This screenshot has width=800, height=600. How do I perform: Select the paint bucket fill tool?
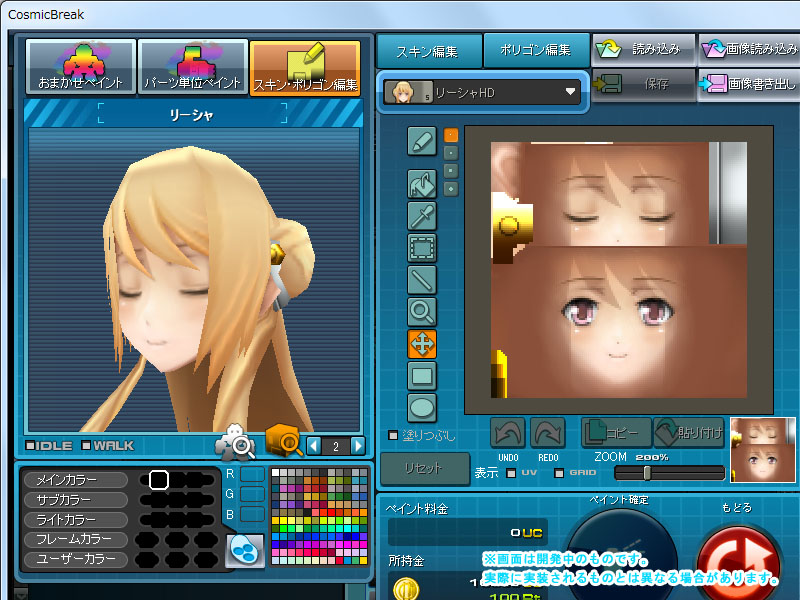pos(422,183)
